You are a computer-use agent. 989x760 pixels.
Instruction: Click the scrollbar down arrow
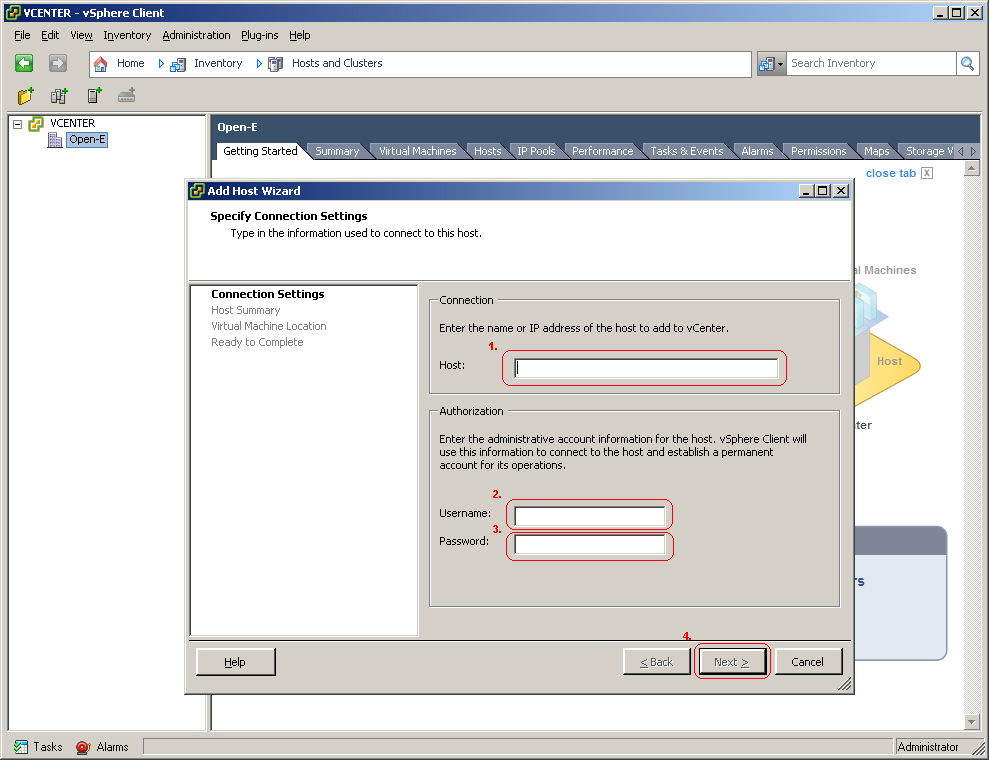971,722
